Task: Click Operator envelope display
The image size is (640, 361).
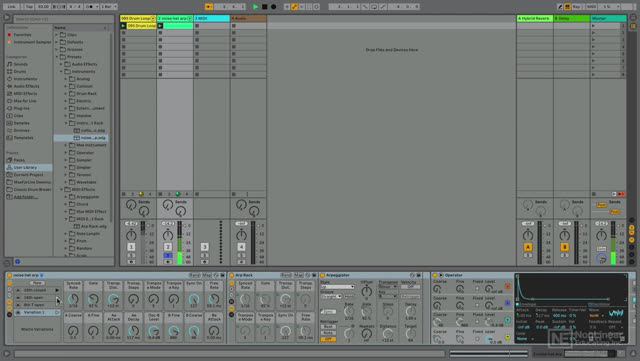Action: [571, 289]
